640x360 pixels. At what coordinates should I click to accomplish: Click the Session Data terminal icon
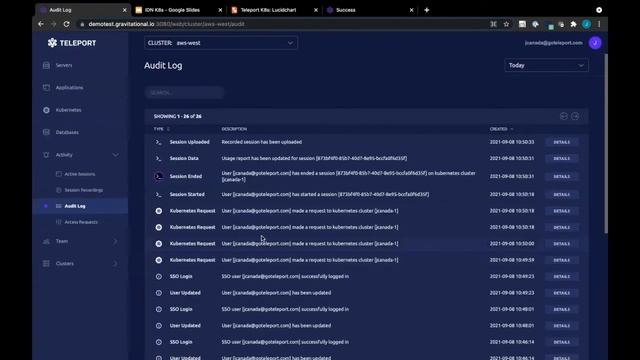(x=159, y=159)
